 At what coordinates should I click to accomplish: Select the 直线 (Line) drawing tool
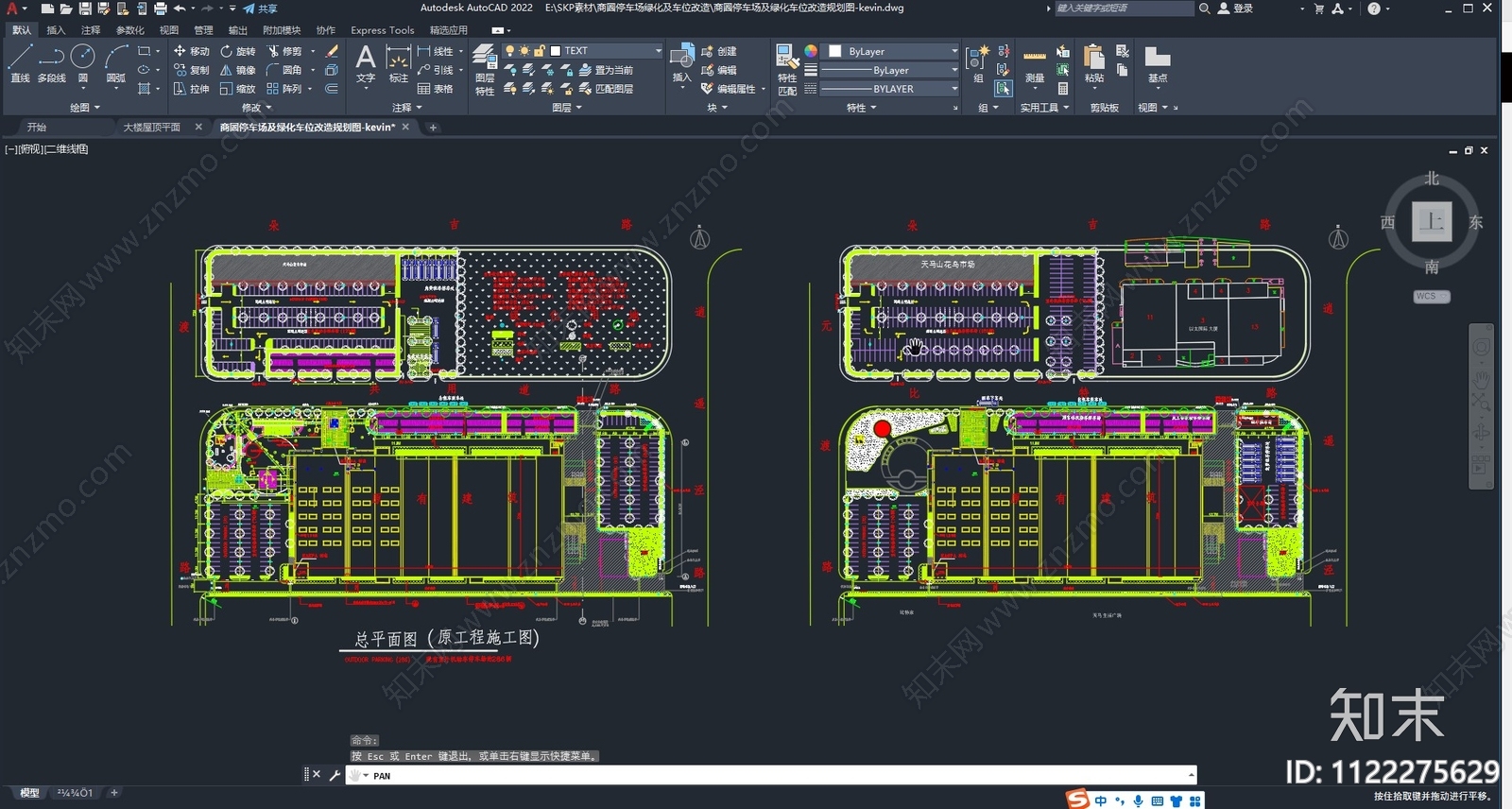click(20, 63)
